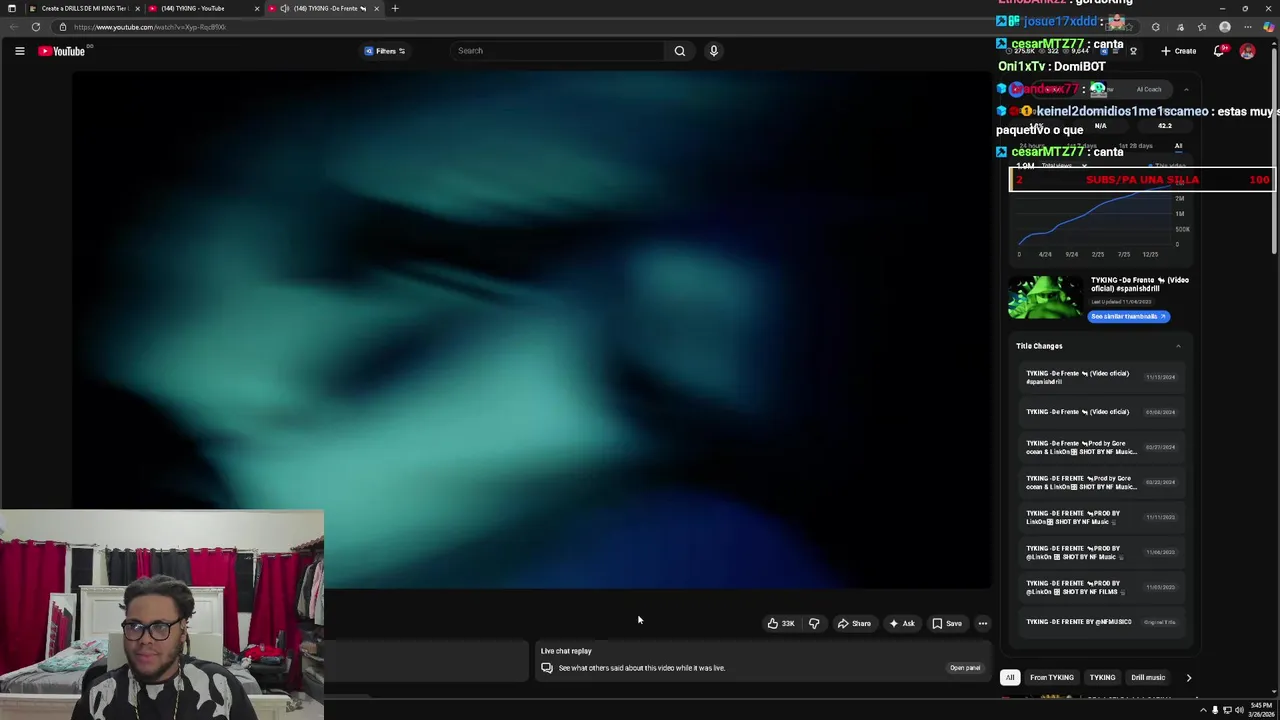1280x720 pixels.
Task: Collapse the Title Changes section
Action: coord(1178,346)
